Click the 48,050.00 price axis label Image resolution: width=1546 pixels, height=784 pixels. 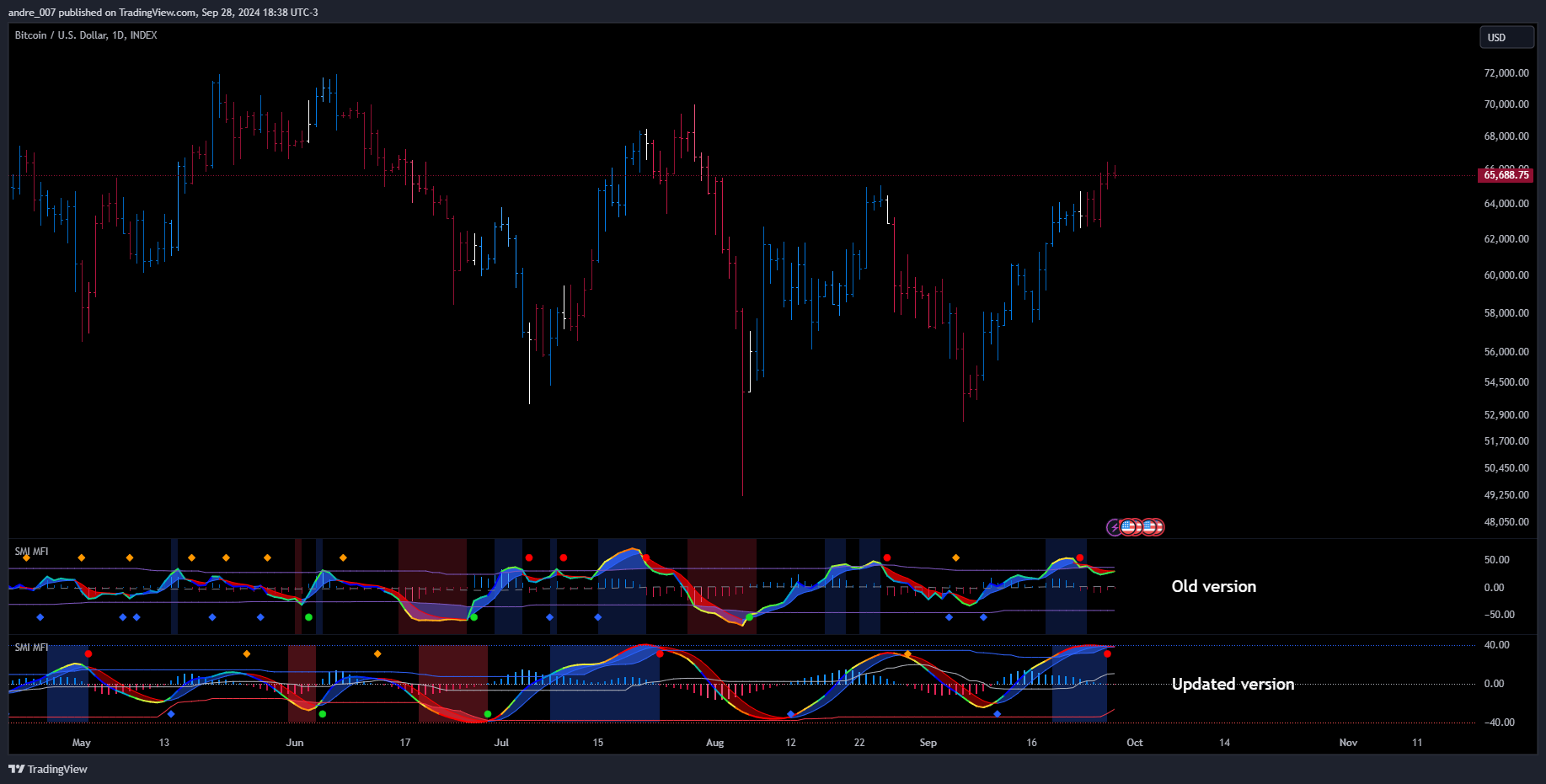(1506, 522)
